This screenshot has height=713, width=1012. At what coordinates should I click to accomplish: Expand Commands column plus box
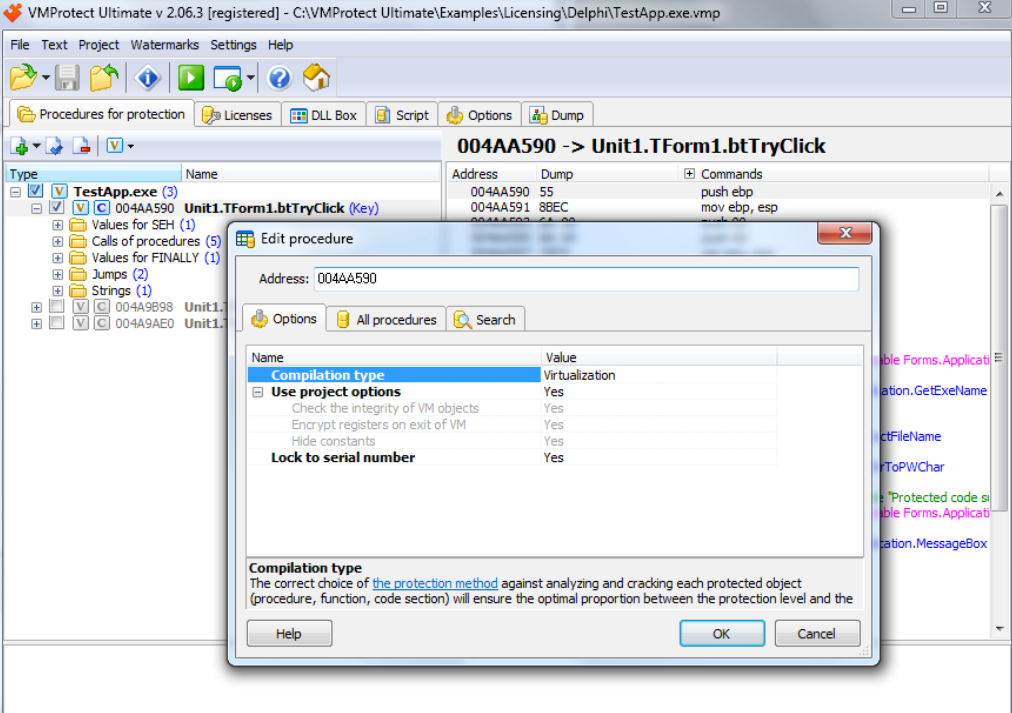tap(689, 174)
